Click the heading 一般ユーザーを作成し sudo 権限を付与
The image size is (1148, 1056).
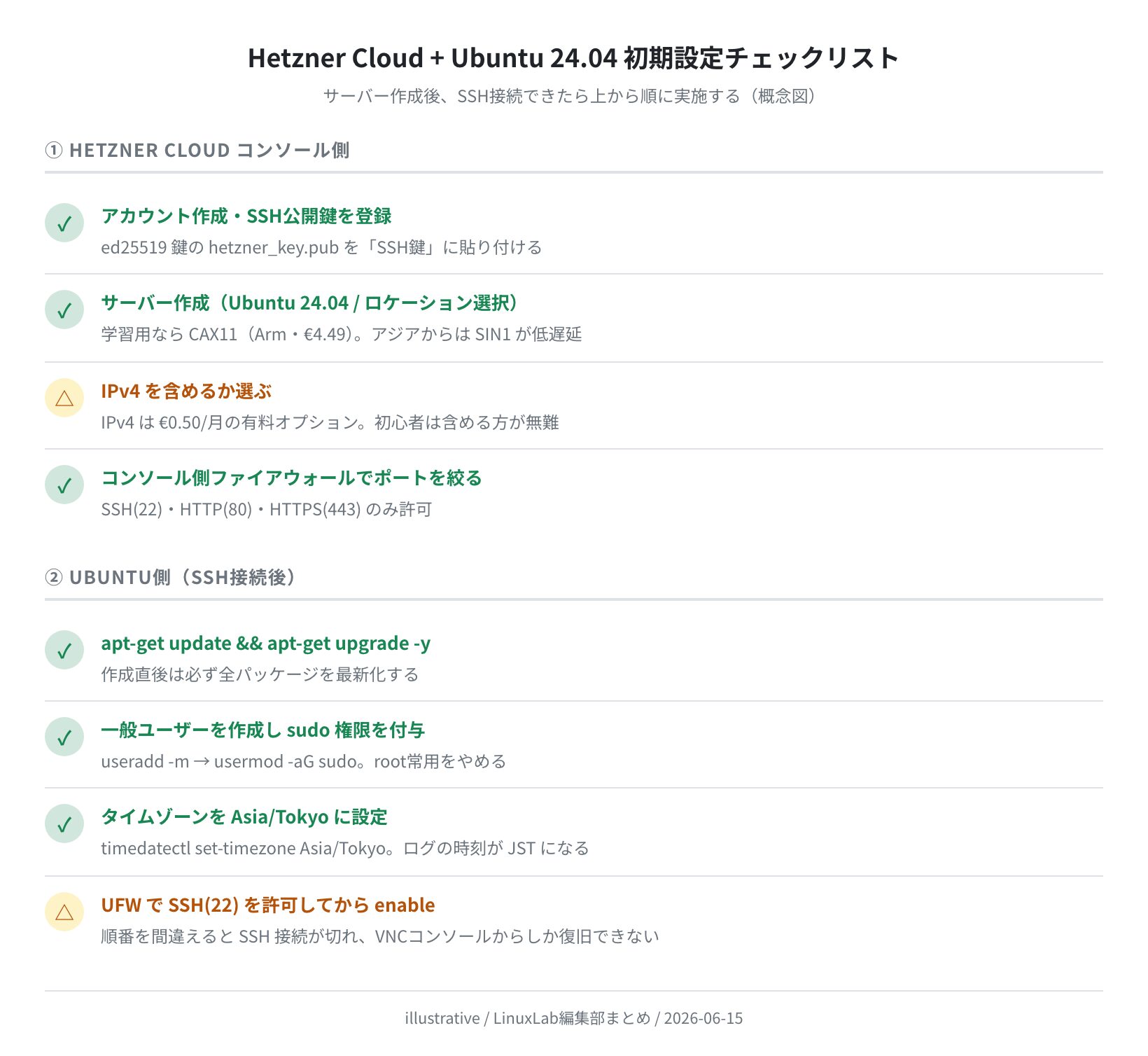click(x=263, y=730)
